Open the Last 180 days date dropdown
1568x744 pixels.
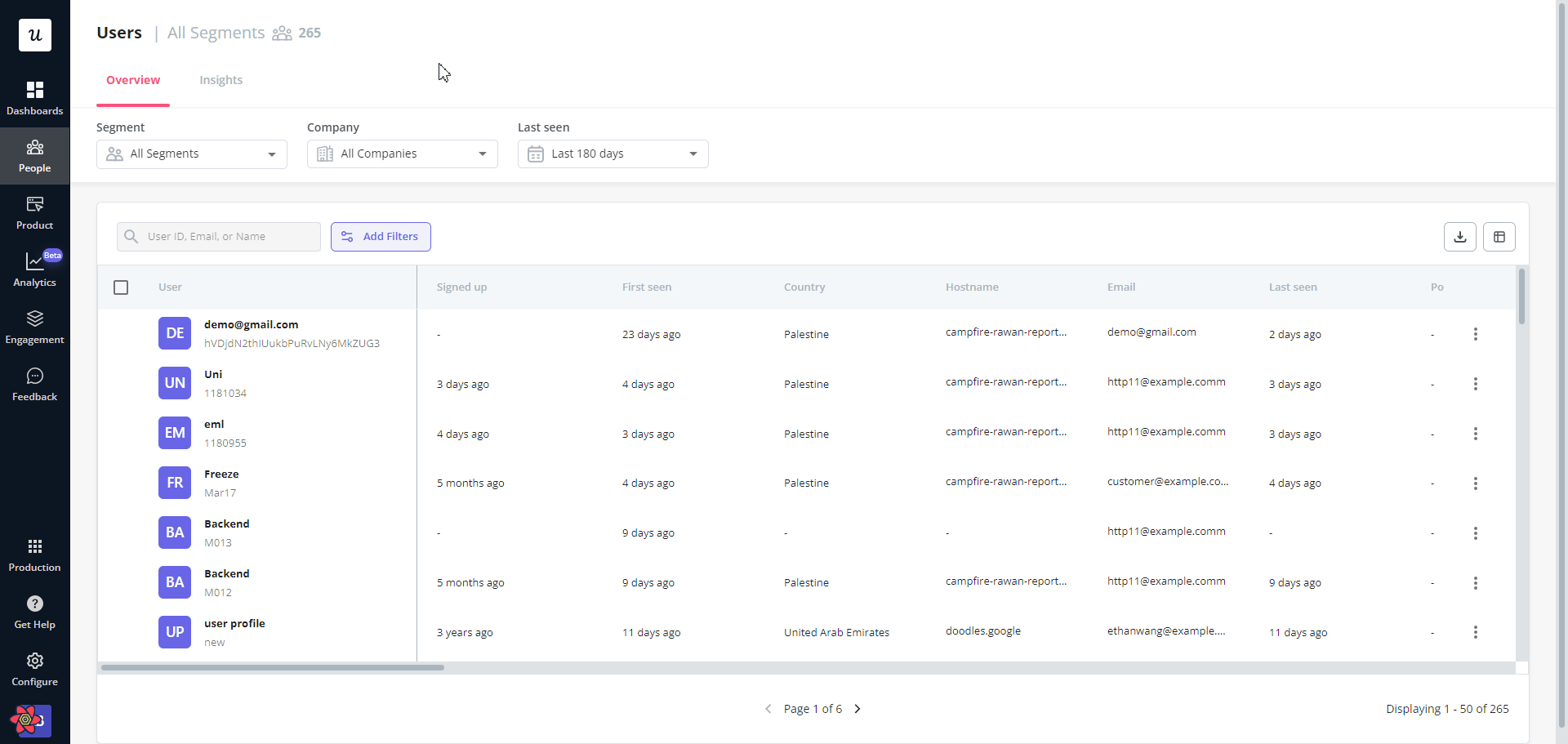[612, 154]
